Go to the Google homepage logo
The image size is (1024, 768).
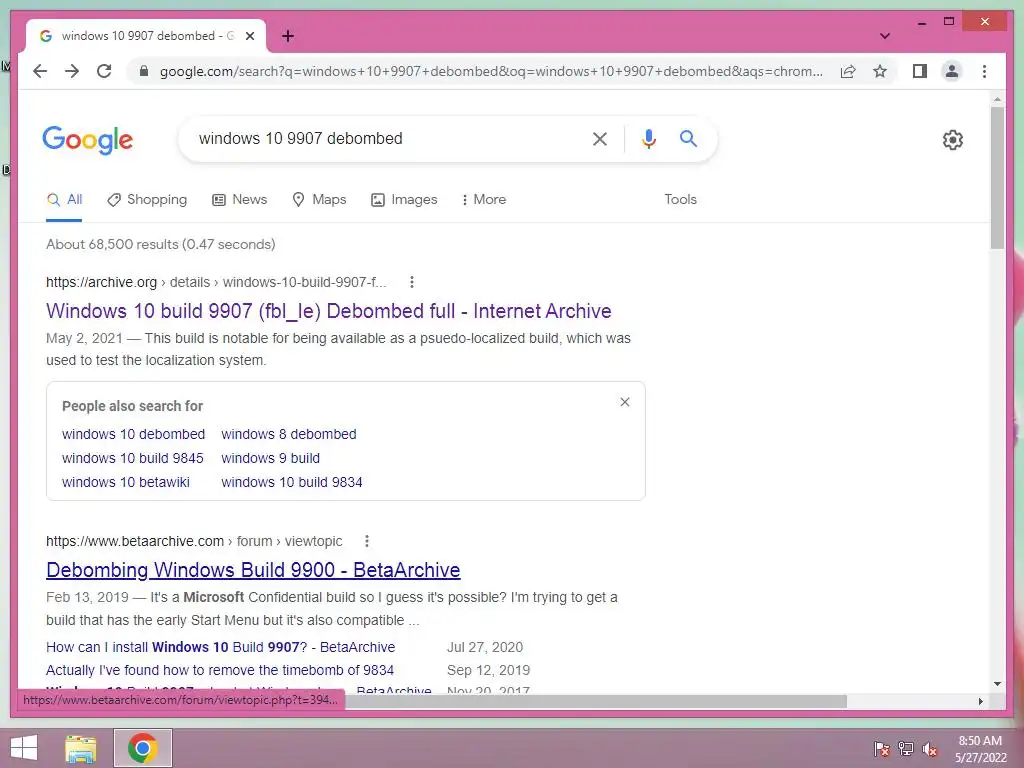click(88, 140)
